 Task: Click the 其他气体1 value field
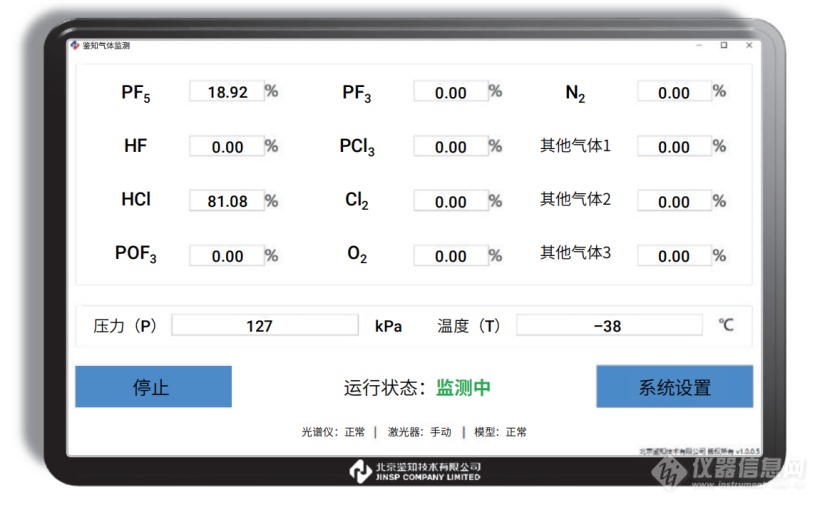point(673,147)
